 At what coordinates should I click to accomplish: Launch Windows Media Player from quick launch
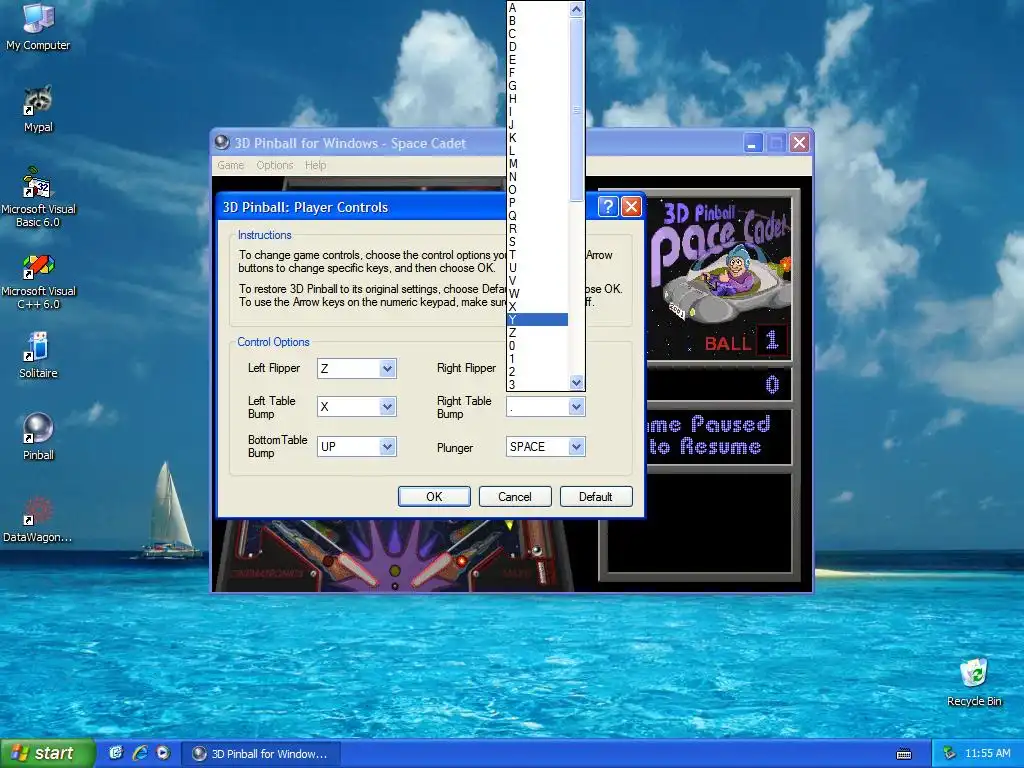point(163,753)
